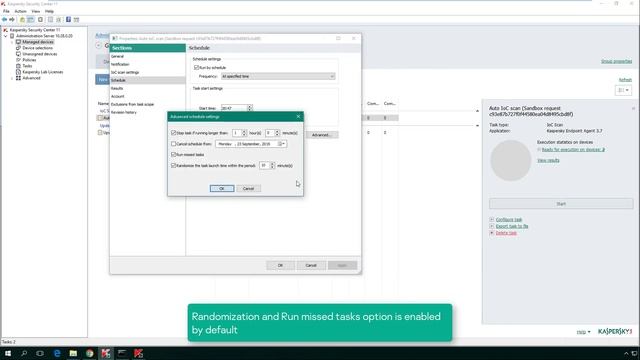Collapse the Administration Server tree node

(6, 36)
